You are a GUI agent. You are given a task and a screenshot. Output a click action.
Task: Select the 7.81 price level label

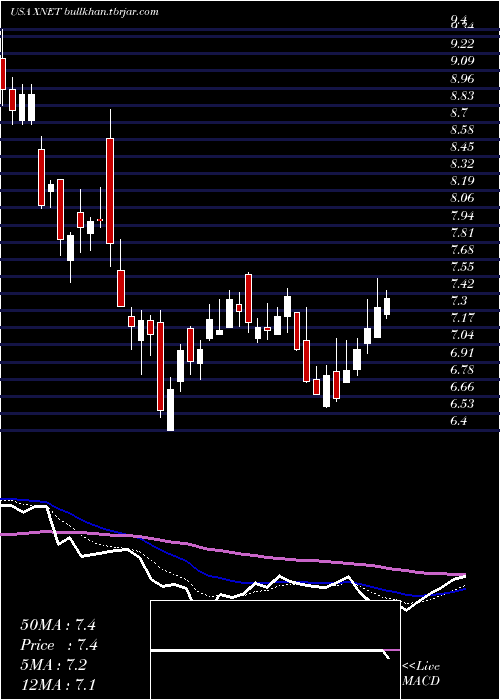tap(462, 233)
